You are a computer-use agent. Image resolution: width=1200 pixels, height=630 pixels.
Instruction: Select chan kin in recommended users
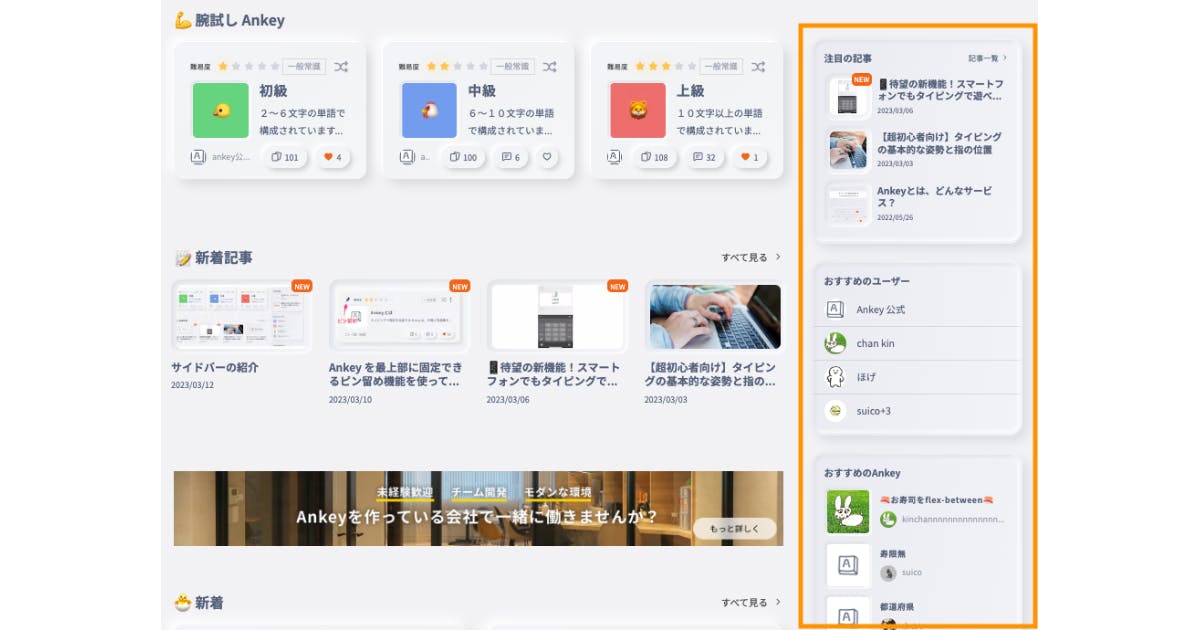(875, 344)
